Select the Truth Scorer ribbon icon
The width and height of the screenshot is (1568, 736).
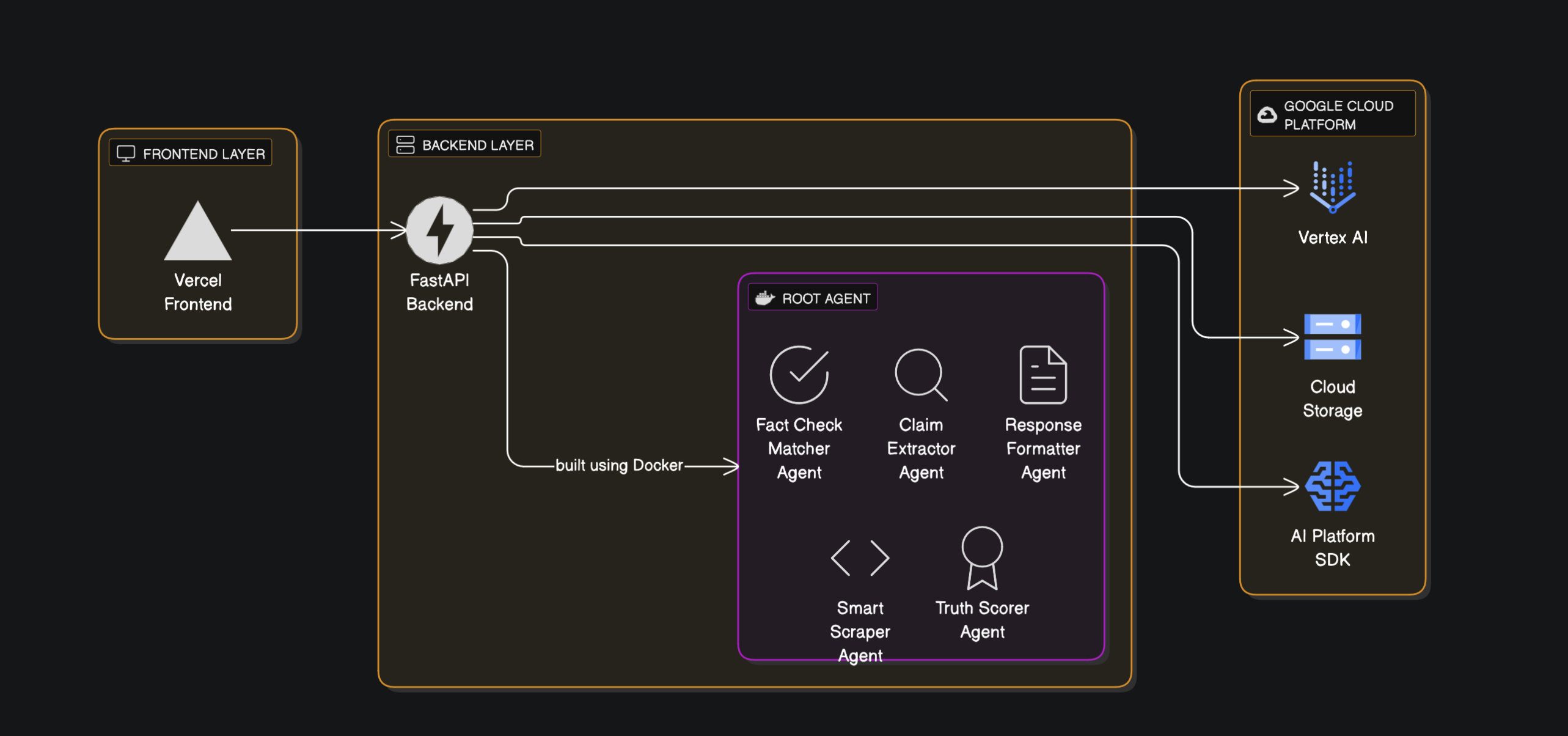(x=981, y=558)
